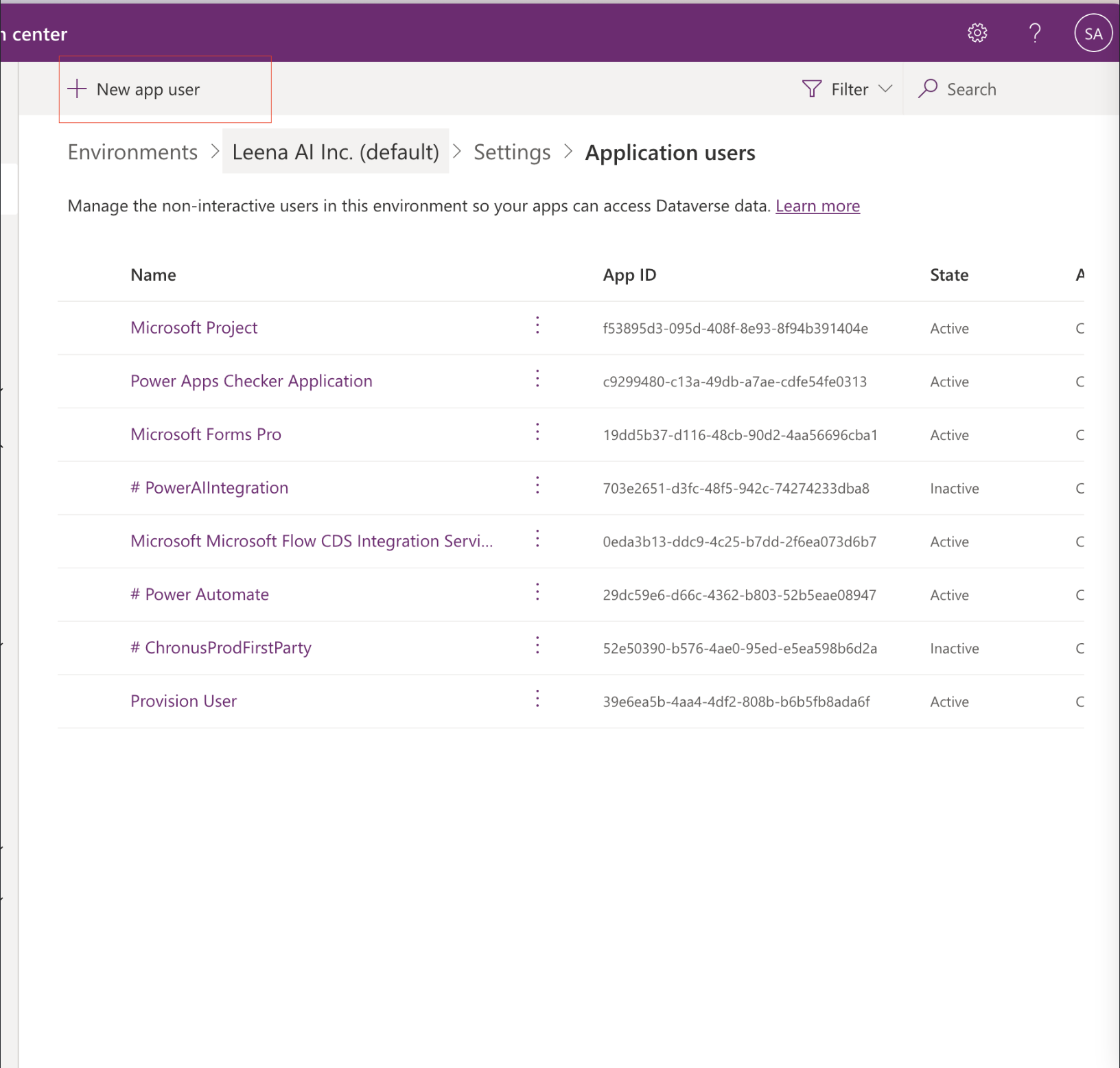Select App ID 703e2651-d3fc-48f5-942c-74274233dba8
Image resolution: width=1120 pixels, height=1068 pixels.
(736, 489)
